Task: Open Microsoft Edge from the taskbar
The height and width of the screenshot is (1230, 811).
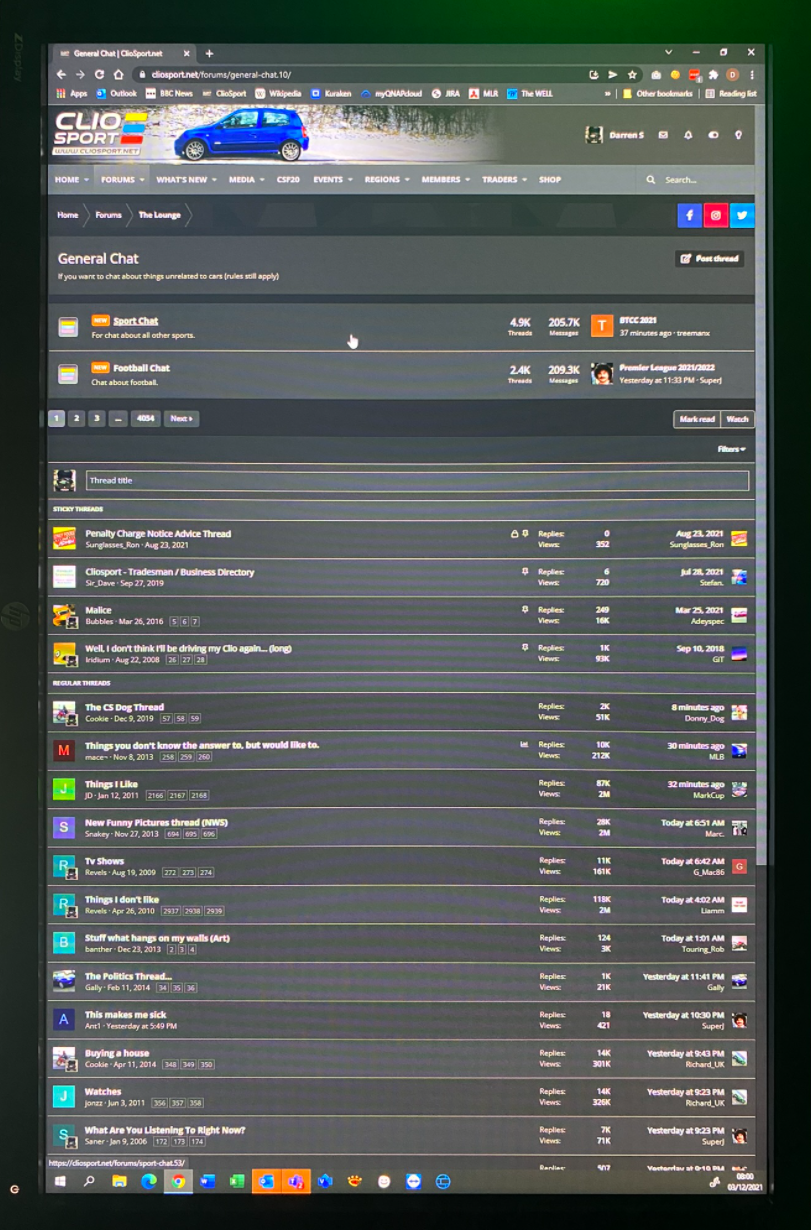Action: 149,1181
